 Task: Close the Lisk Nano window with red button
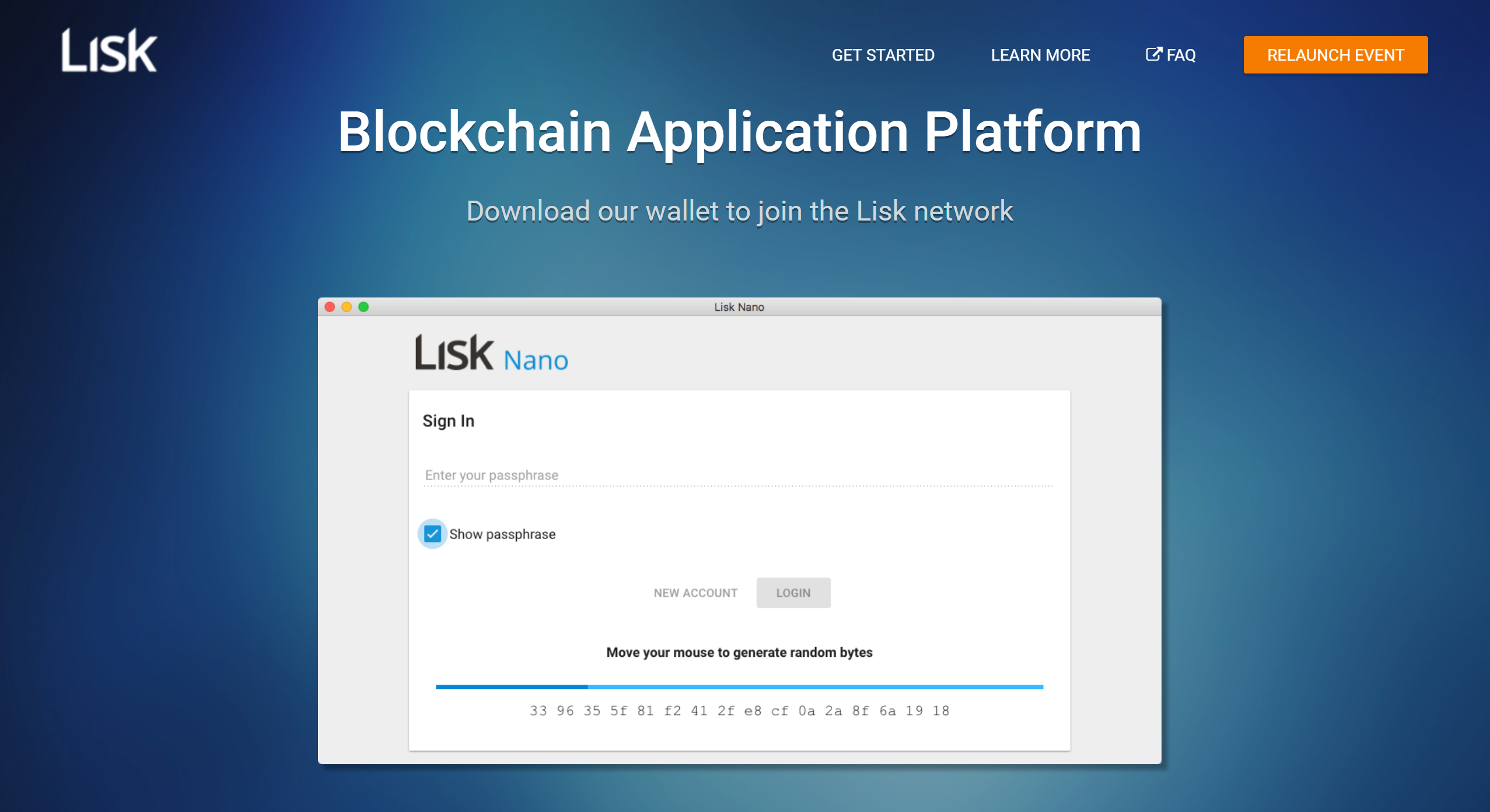(x=330, y=307)
